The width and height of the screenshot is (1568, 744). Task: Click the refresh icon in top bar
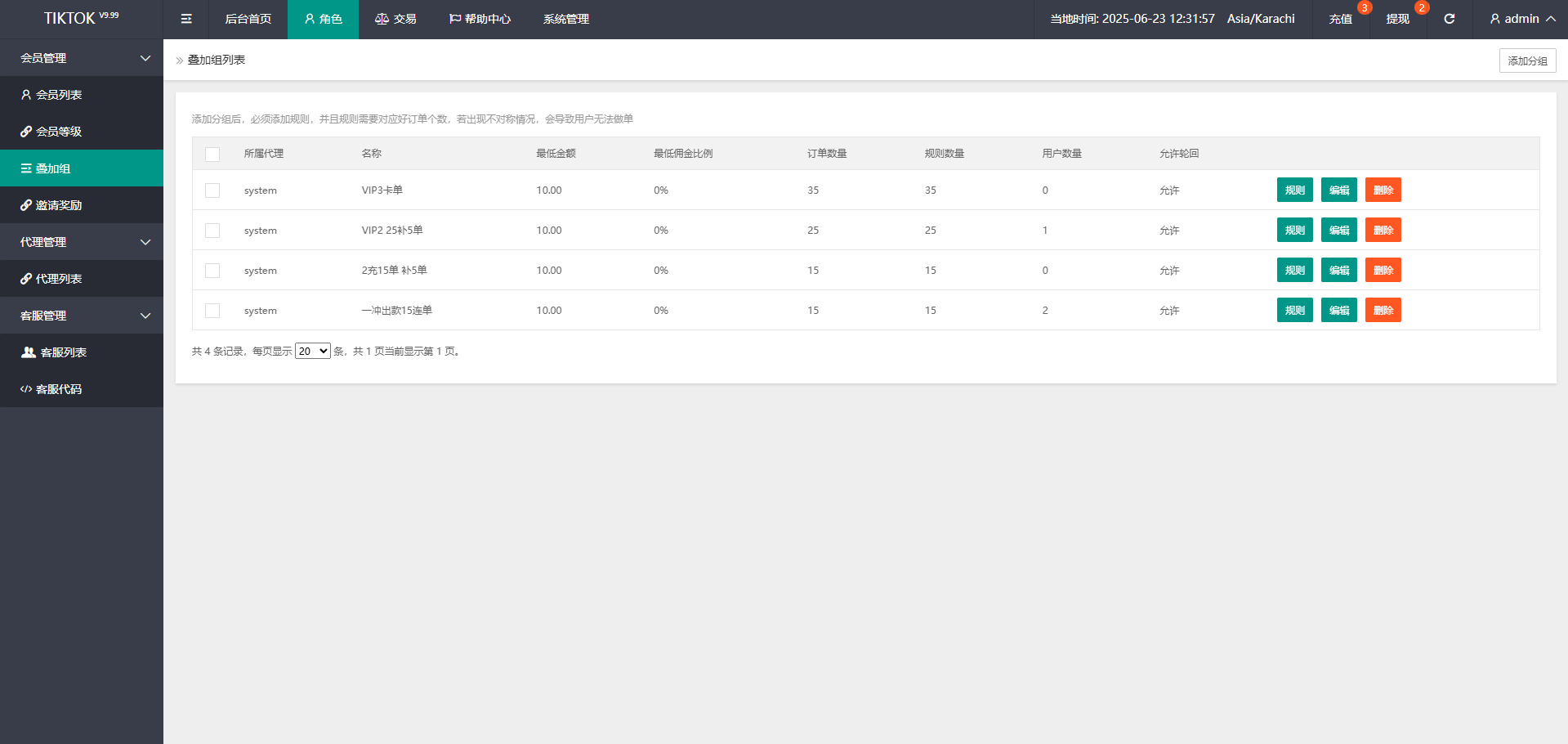click(1449, 19)
